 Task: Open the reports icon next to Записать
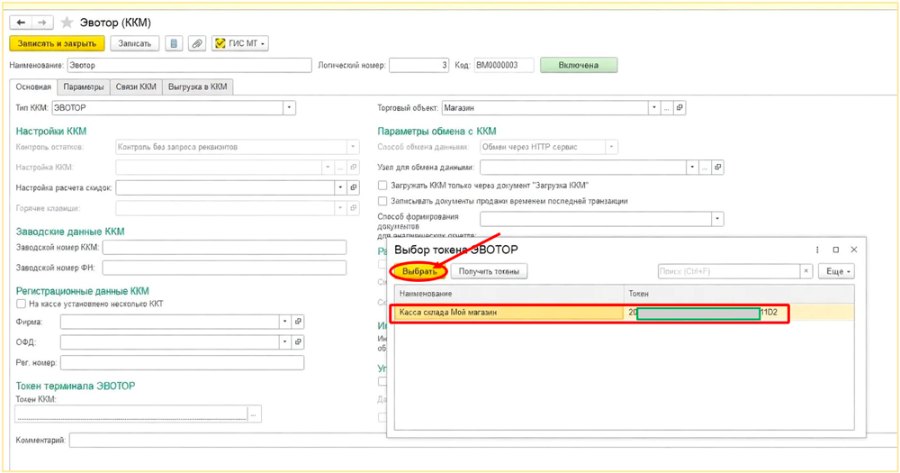[174, 44]
